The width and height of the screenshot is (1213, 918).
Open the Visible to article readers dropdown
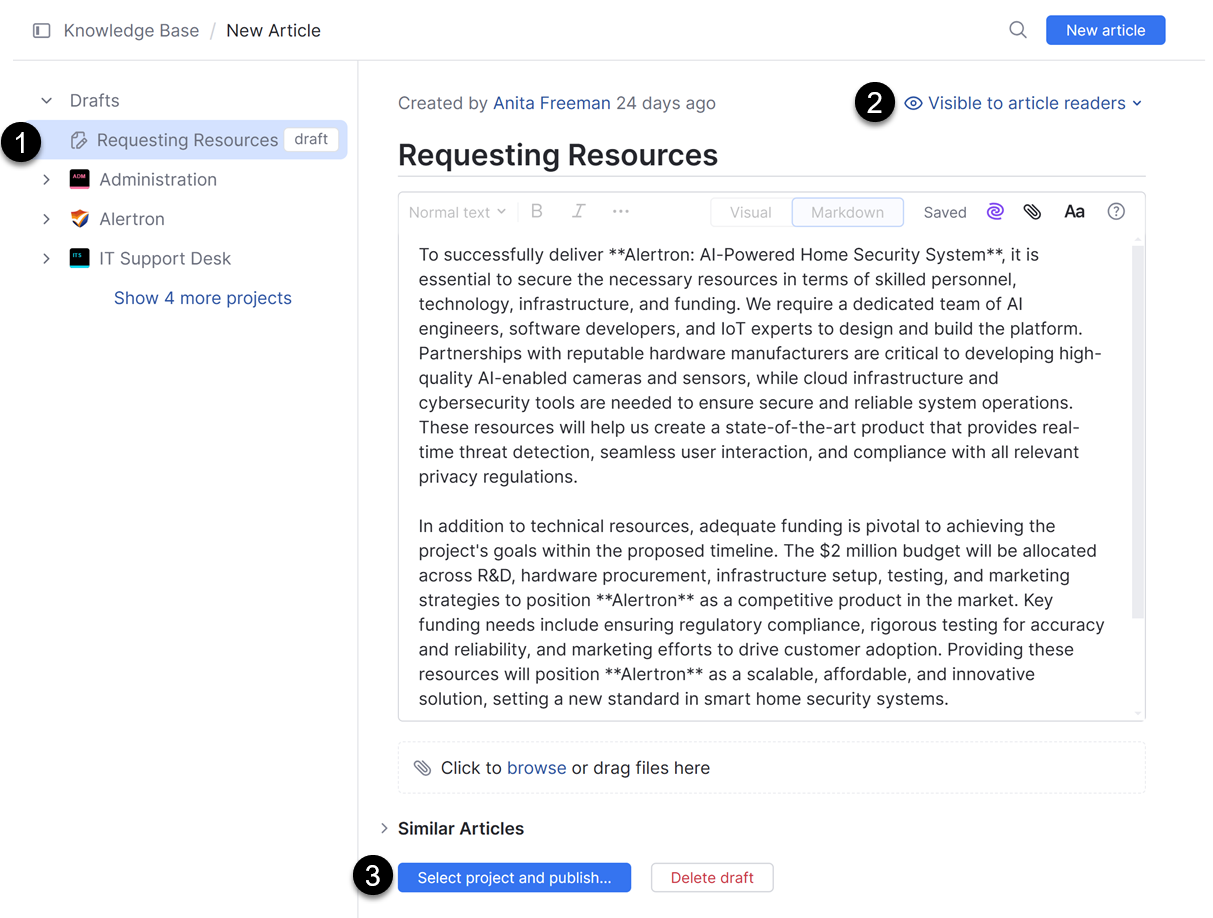coord(1024,103)
